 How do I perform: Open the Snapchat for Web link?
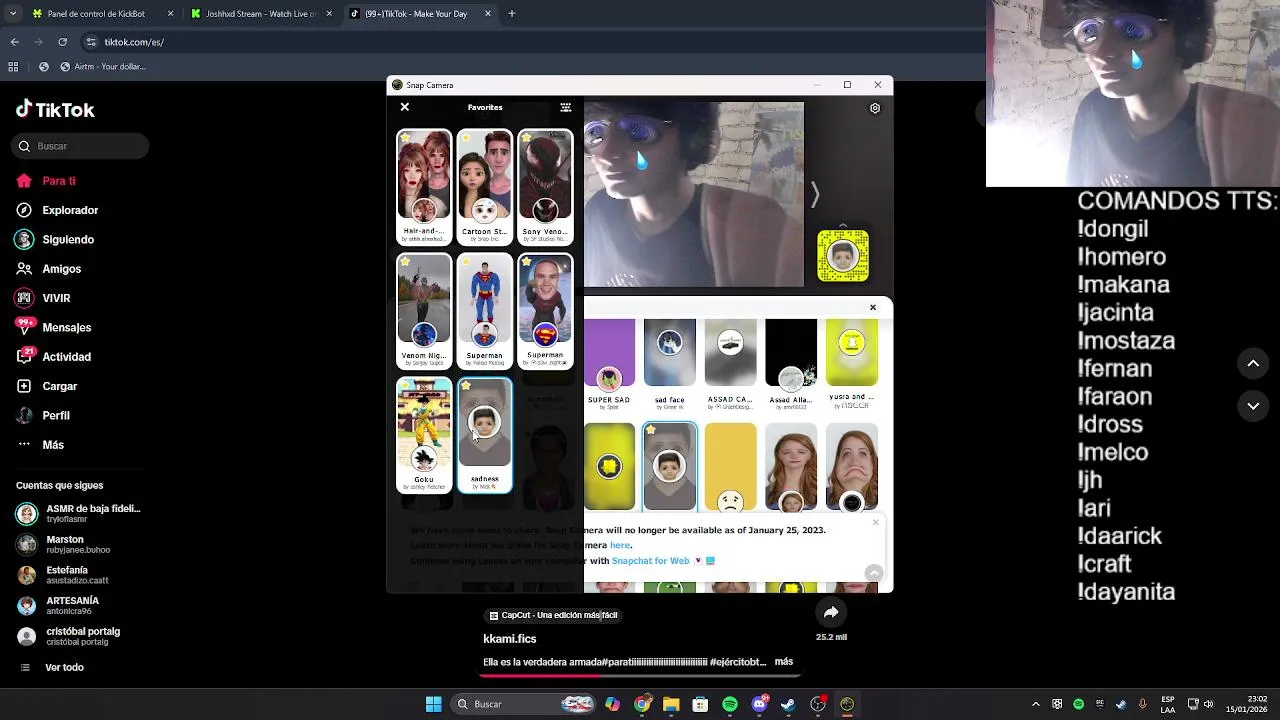[x=651, y=561]
